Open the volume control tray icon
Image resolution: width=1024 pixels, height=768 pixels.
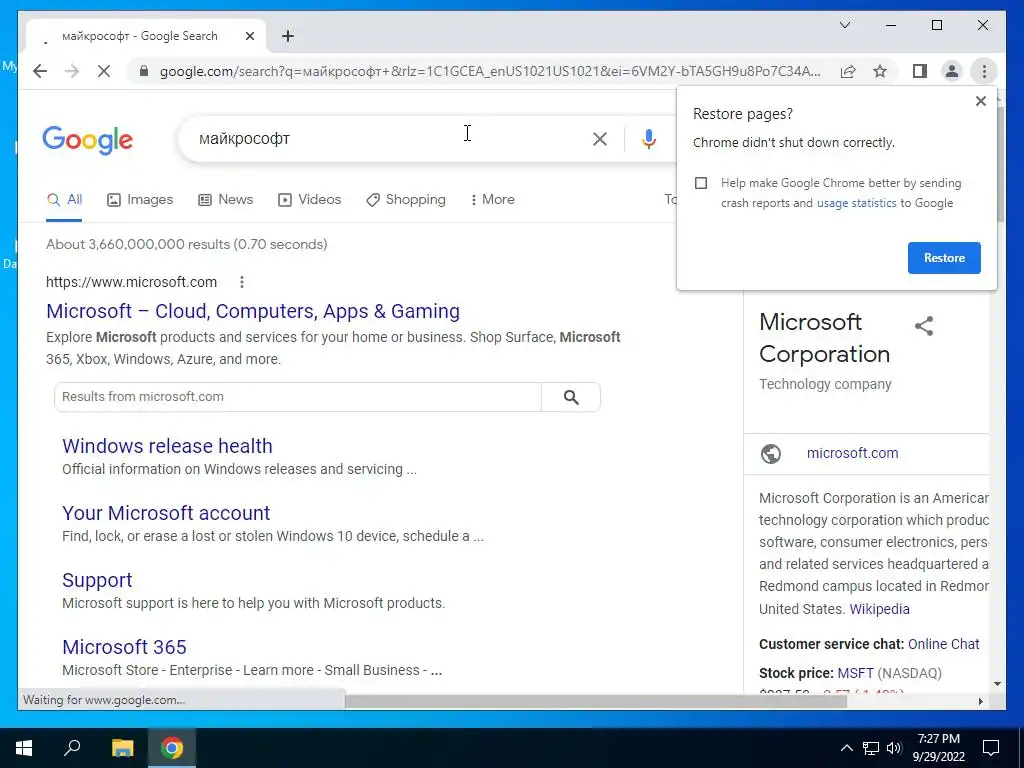click(894, 748)
